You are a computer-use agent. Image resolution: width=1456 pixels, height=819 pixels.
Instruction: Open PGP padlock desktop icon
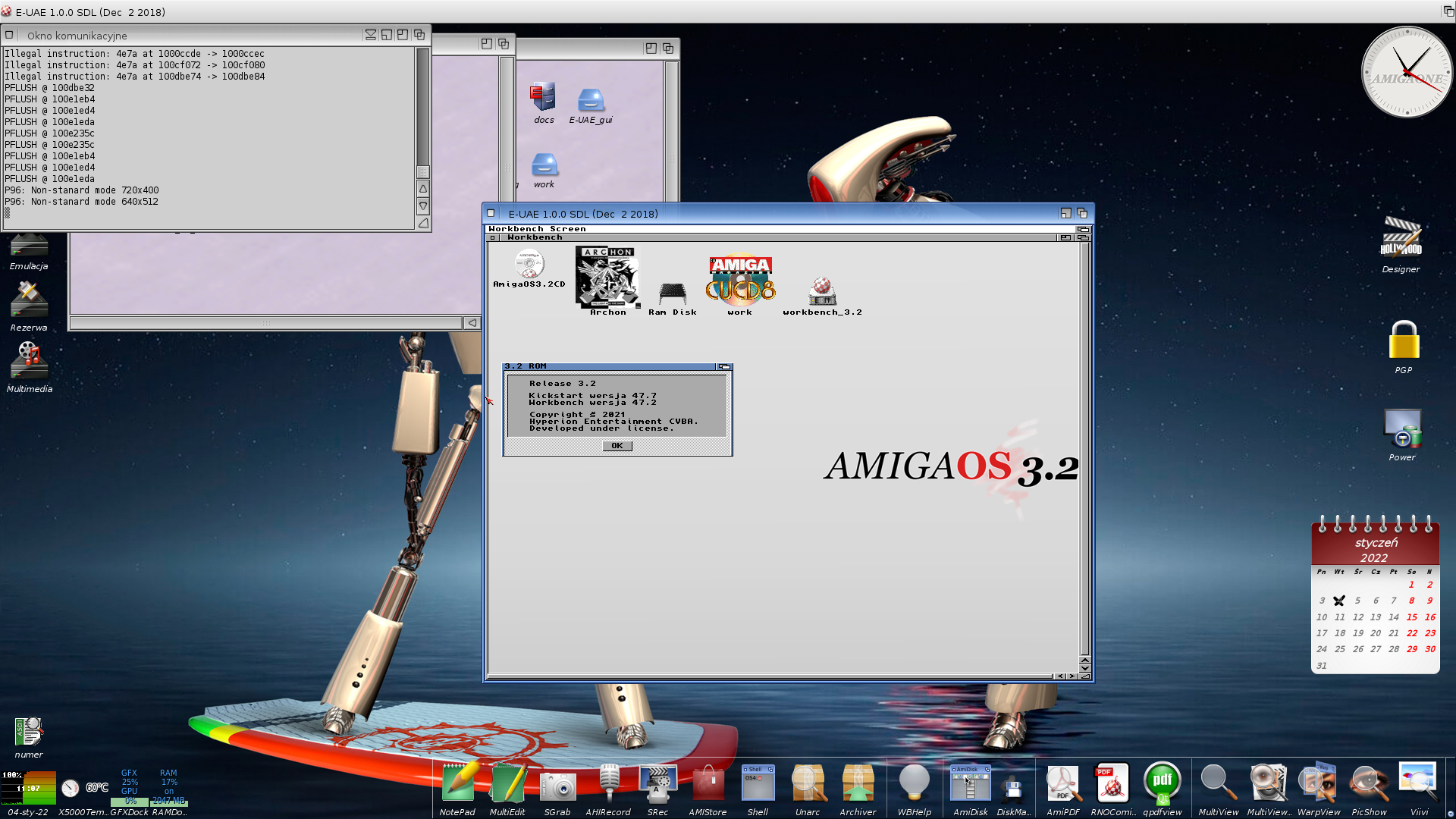(1404, 340)
